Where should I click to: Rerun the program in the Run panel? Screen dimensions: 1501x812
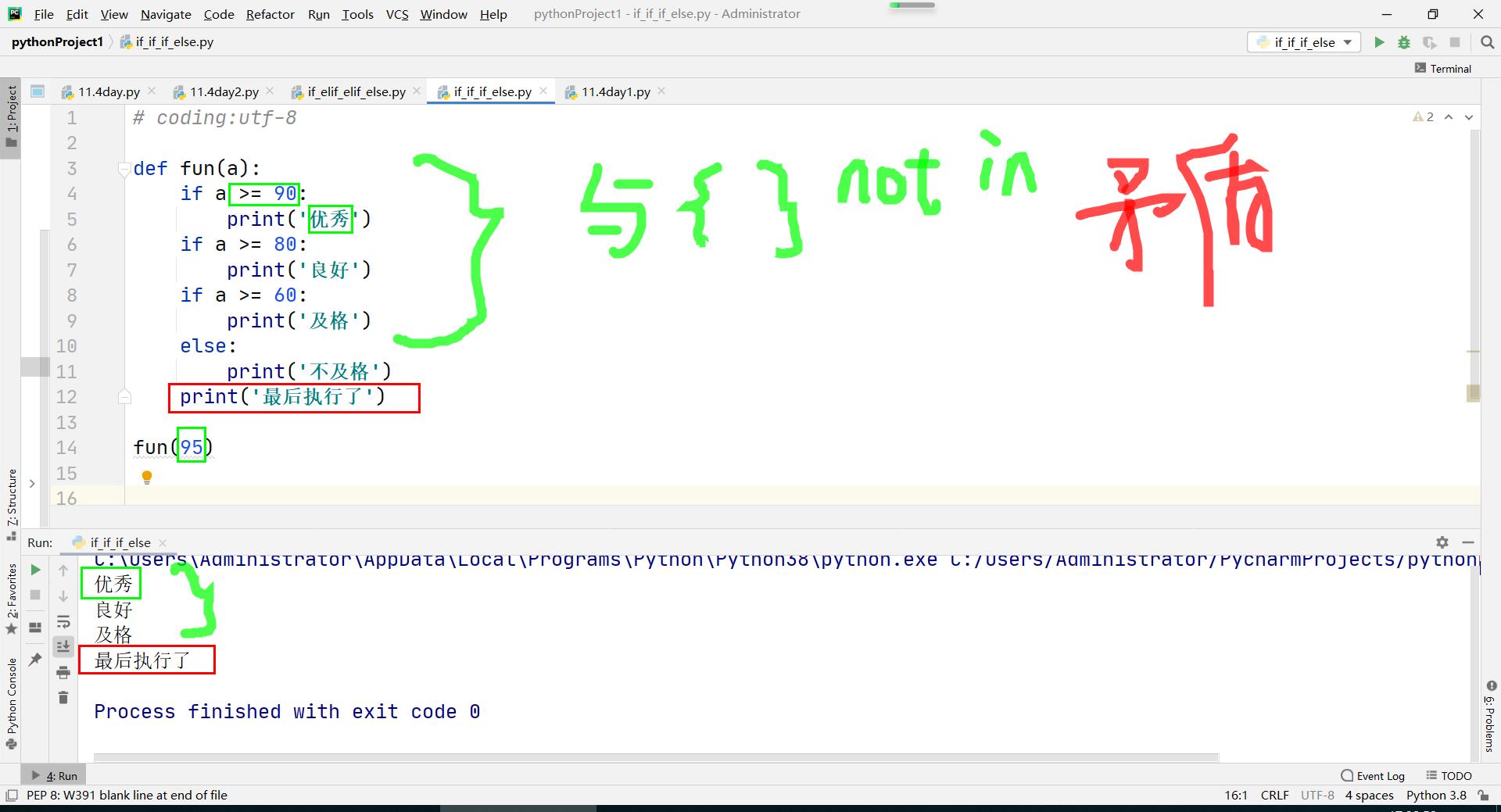point(35,570)
